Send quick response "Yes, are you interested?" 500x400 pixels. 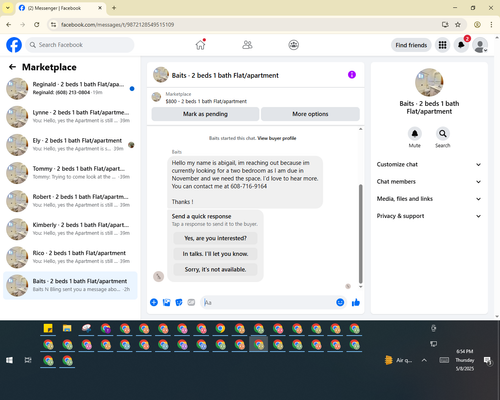click(215, 238)
